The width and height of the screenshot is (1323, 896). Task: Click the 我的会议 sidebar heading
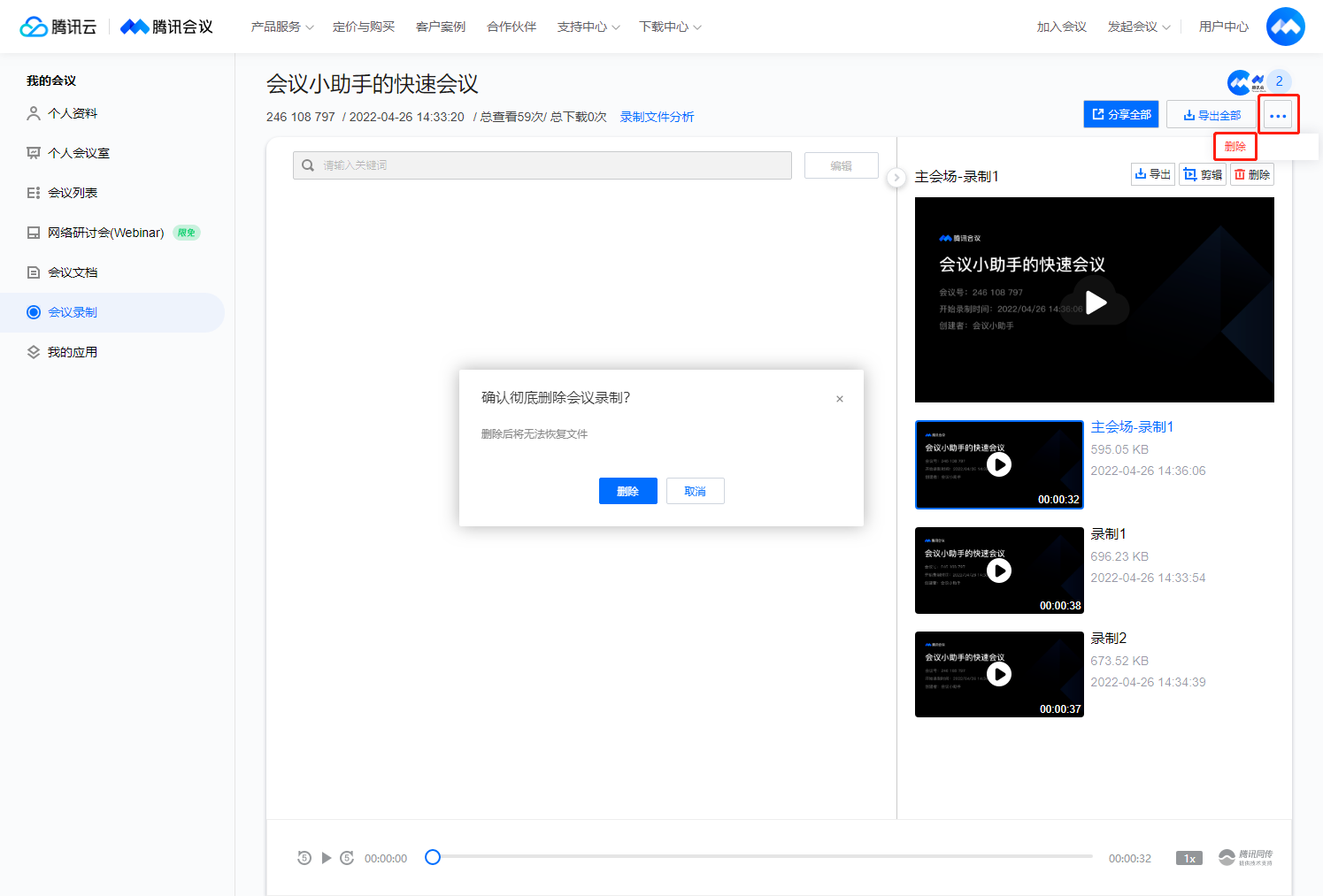(51, 80)
